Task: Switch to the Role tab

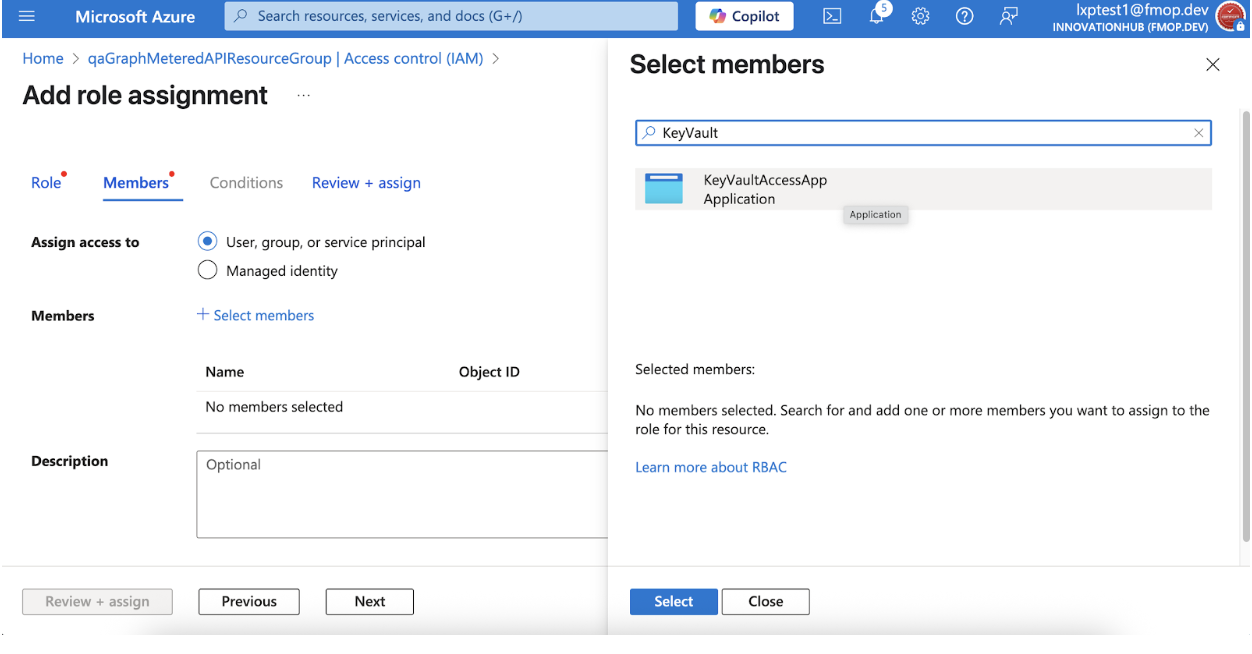Action: coord(46,182)
